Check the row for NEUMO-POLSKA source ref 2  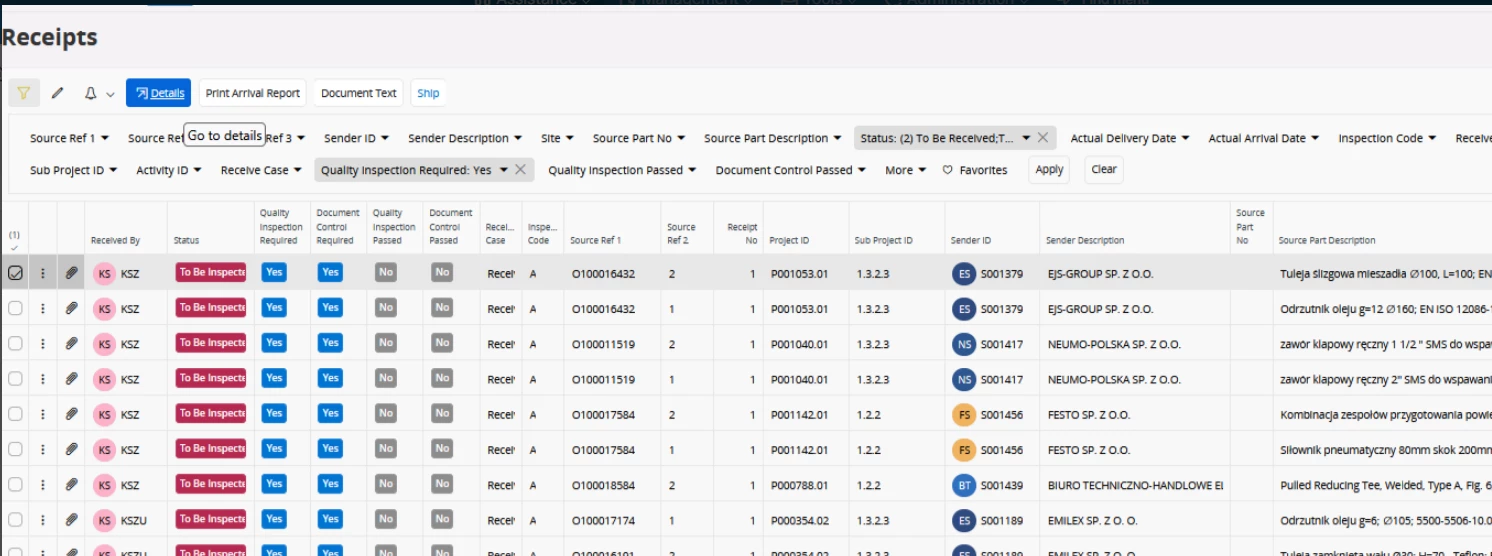(15, 344)
